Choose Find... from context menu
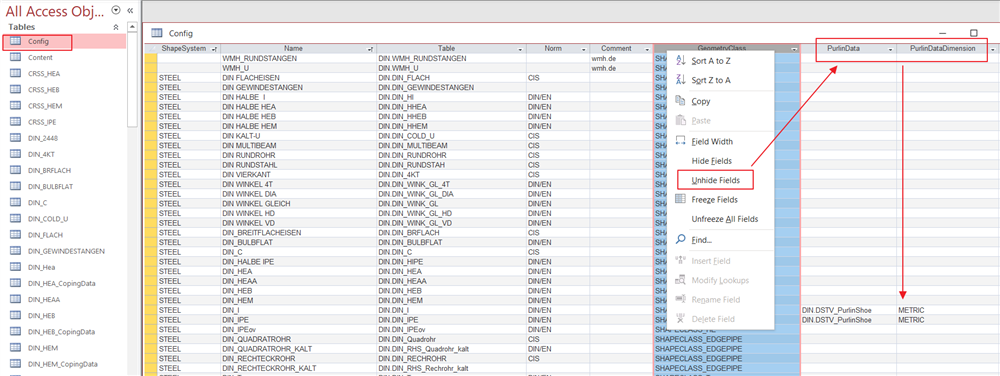The width and height of the screenshot is (1000, 376). pyautogui.click(x=720, y=240)
